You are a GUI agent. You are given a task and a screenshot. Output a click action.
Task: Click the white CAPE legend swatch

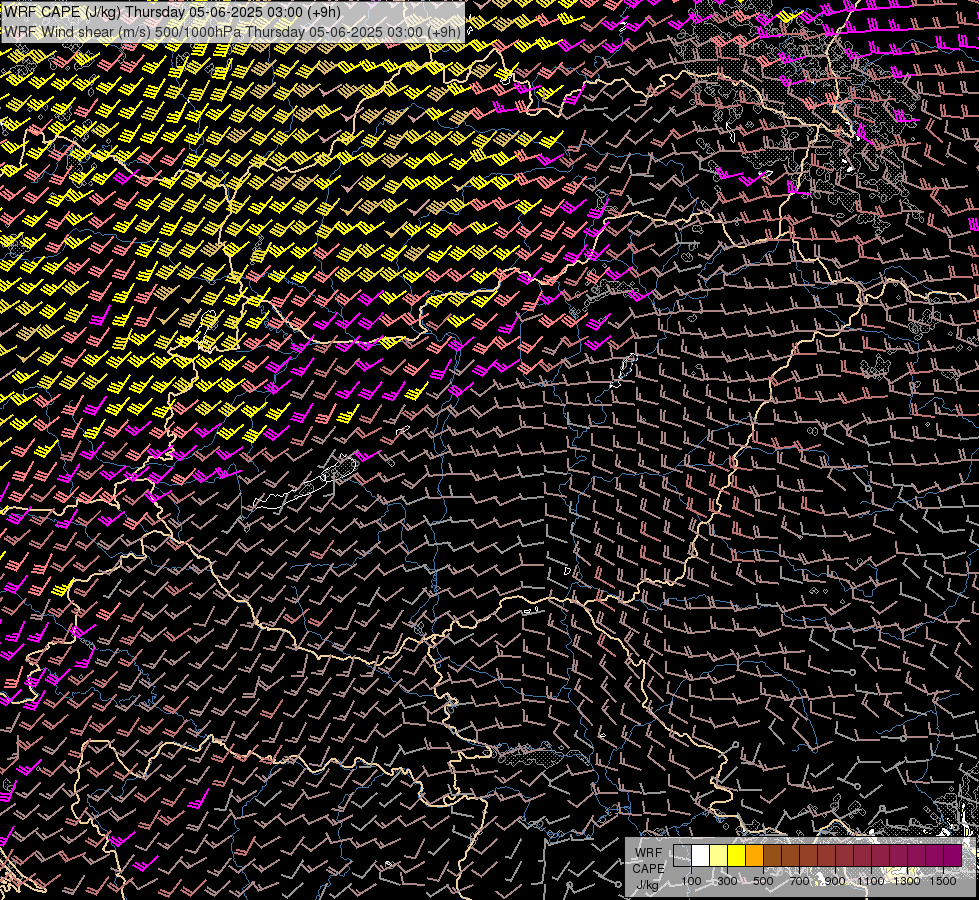[x=701, y=856]
